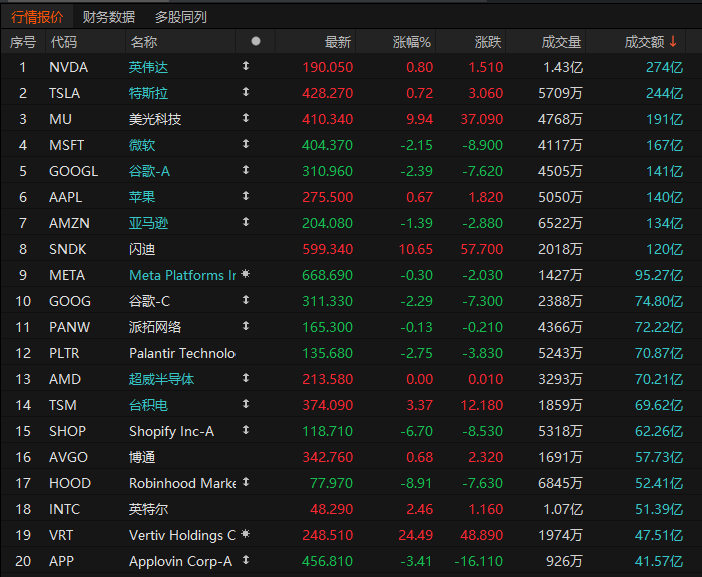This screenshot has height=577, width=702.
Task: Click the up-down marker icon in the AAPL row
Action: (246, 196)
